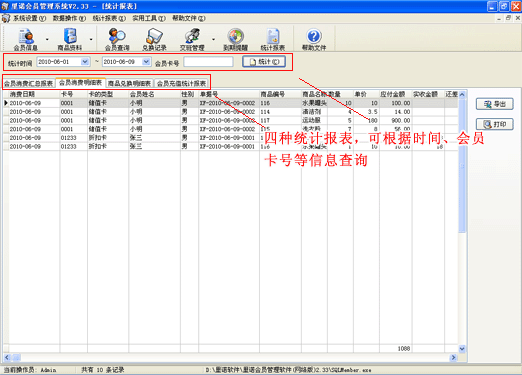Open the 系统设置 menu
This screenshot has width=522, height=375.
pyautogui.click(x=29, y=18)
